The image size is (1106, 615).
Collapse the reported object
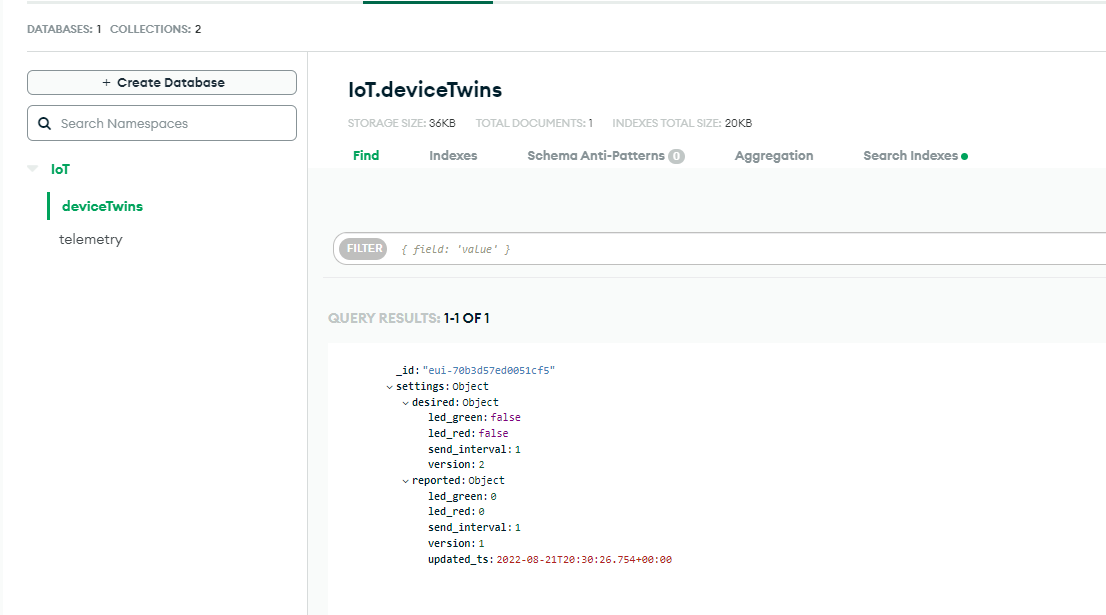point(406,481)
